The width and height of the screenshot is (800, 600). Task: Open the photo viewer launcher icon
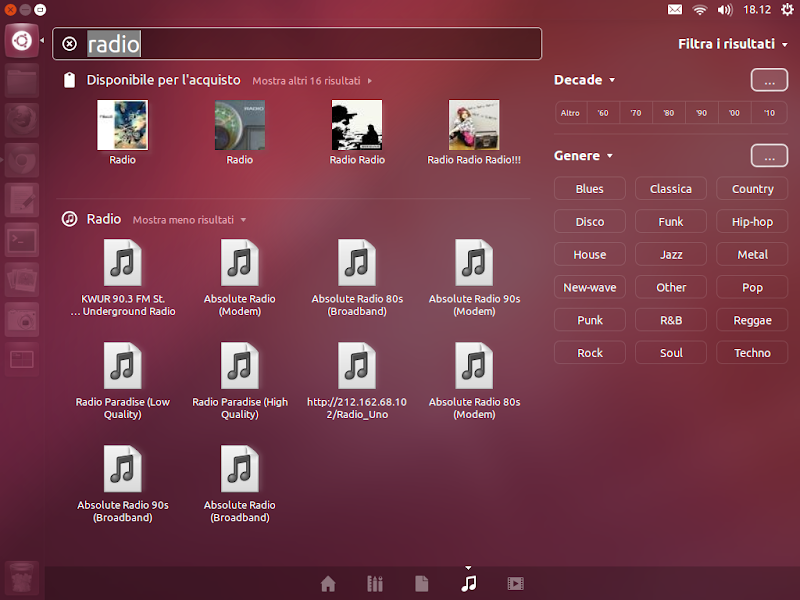pyautogui.click(x=21, y=280)
